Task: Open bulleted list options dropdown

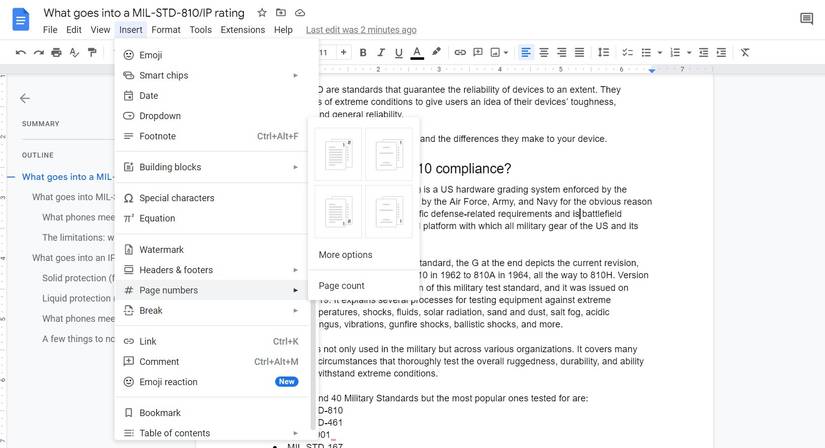Action: pyautogui.click(x=660, y=53)
